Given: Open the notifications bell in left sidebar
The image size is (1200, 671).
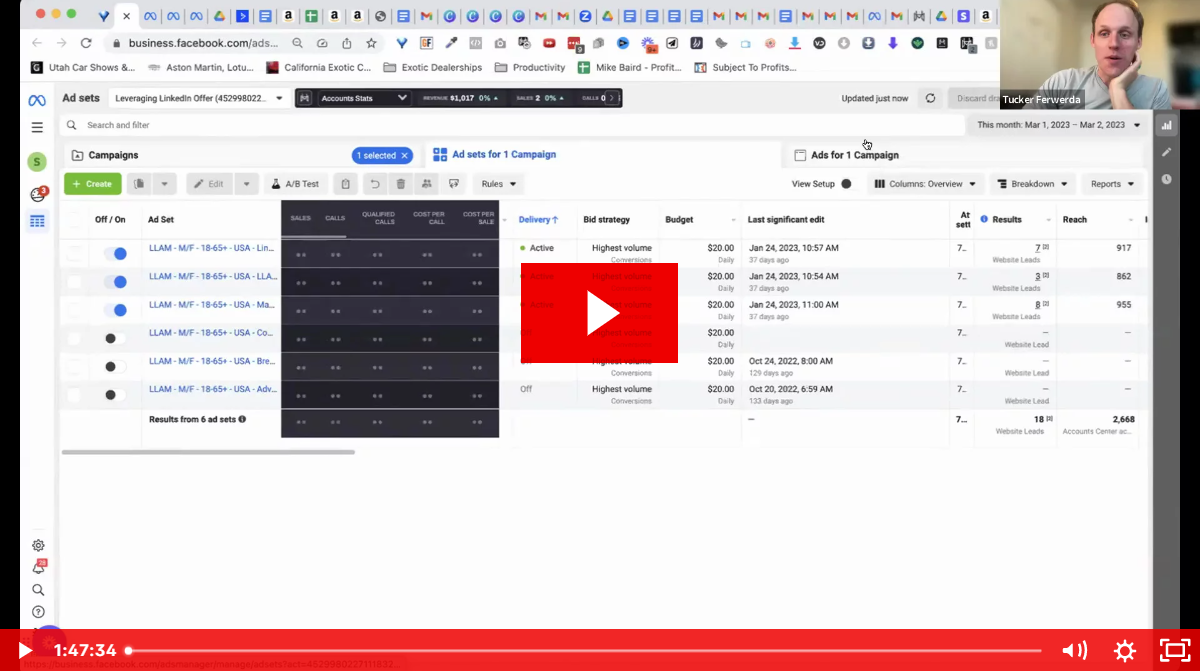Looking at the screenshot, I should [38, 567].
